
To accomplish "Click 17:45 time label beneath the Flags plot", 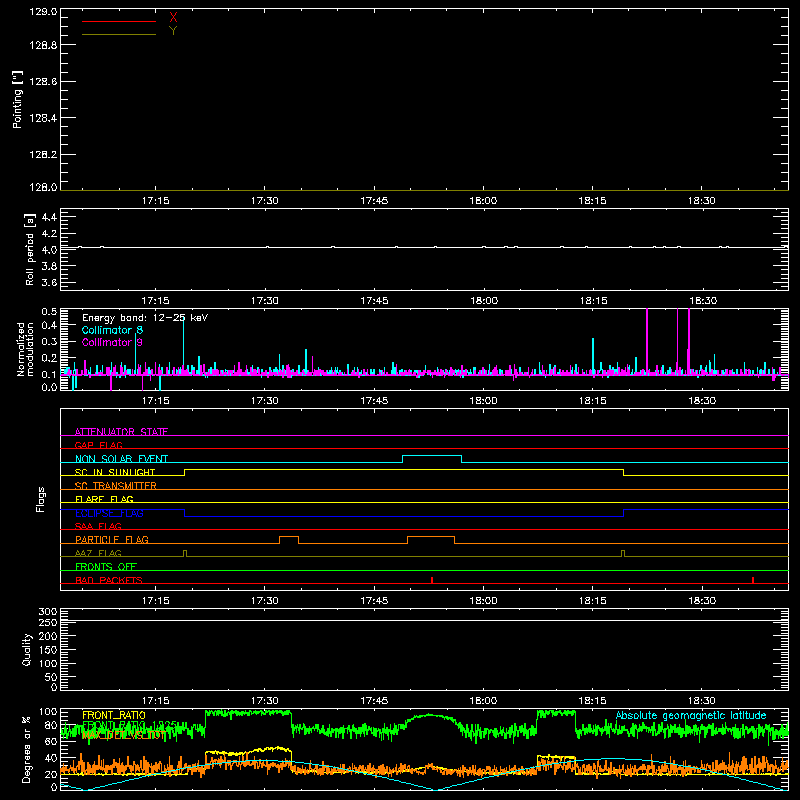I will (x=374, y=601).
